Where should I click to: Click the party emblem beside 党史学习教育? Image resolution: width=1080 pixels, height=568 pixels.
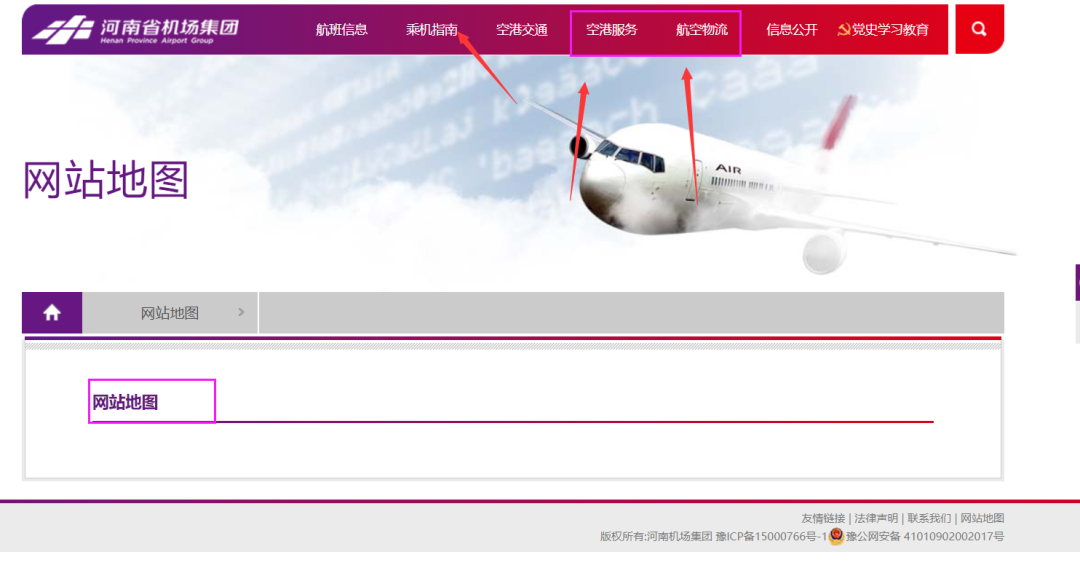(x=843, y=30)
